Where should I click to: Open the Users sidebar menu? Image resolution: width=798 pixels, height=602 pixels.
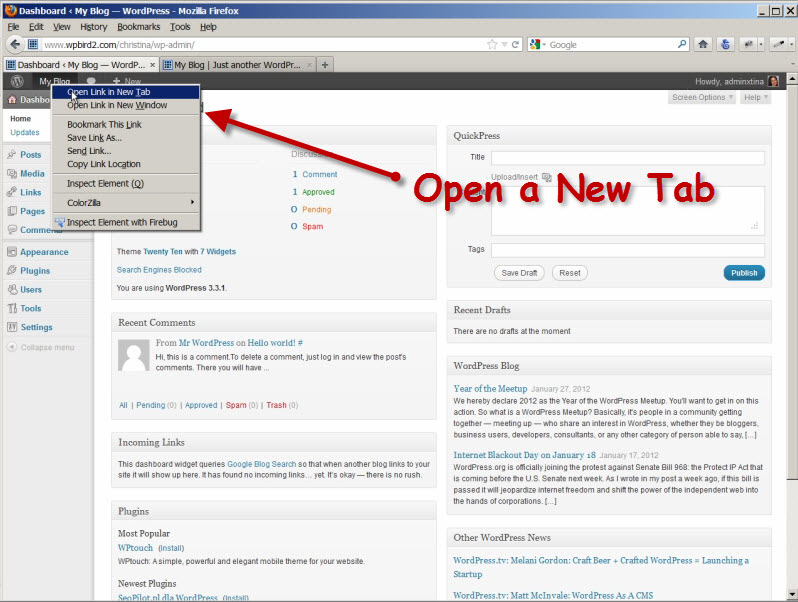tap(31, 290)
